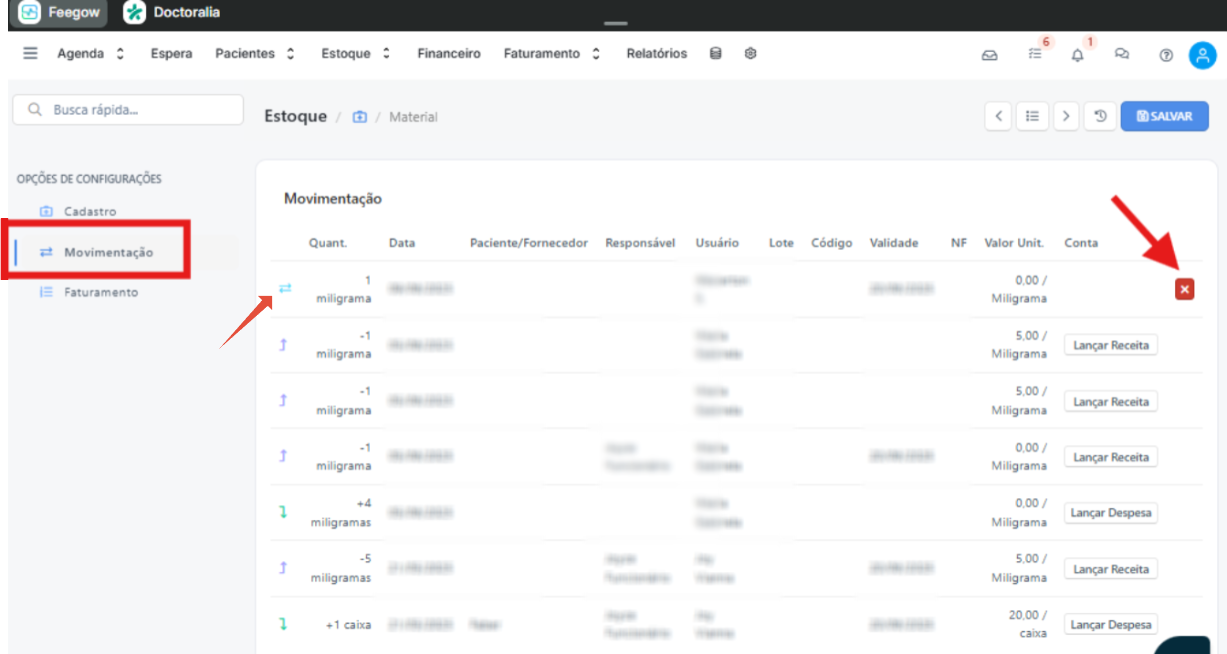Viewport: 1227px width, 654px height.
Task: Click the Responsável column header
Action: 640,243
